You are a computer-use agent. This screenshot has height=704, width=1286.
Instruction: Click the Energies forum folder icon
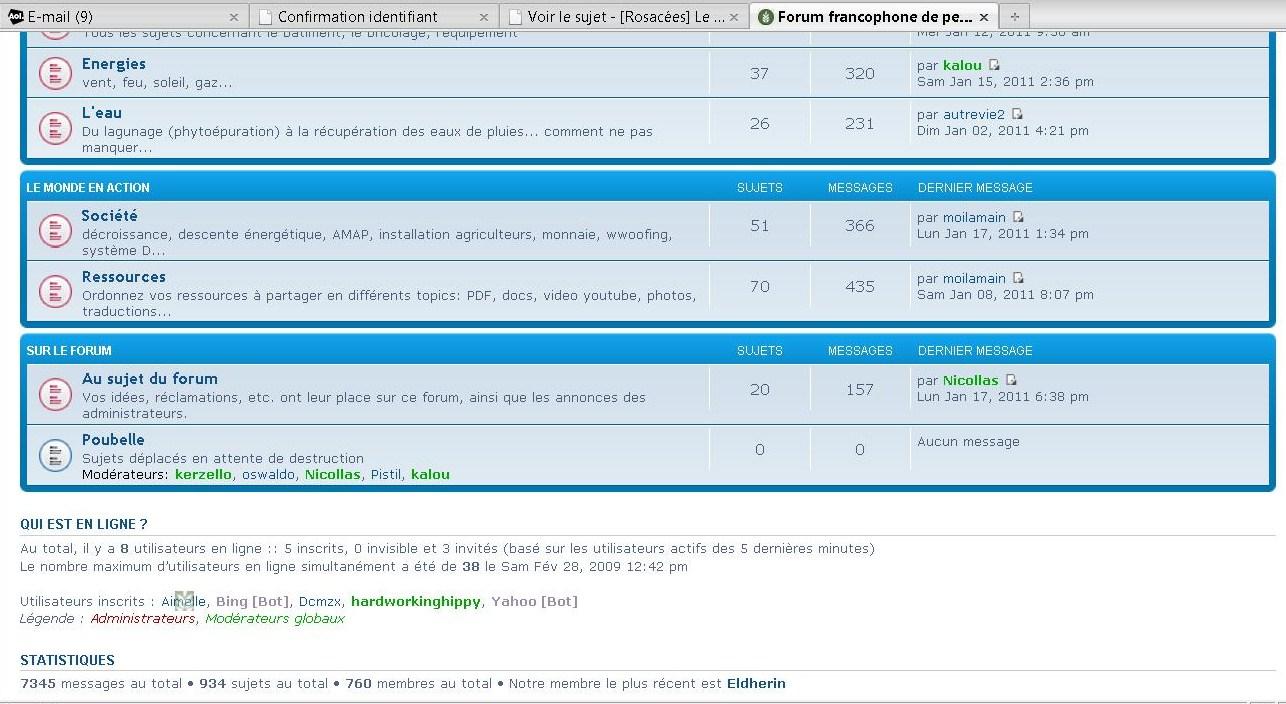coord(54,73)
